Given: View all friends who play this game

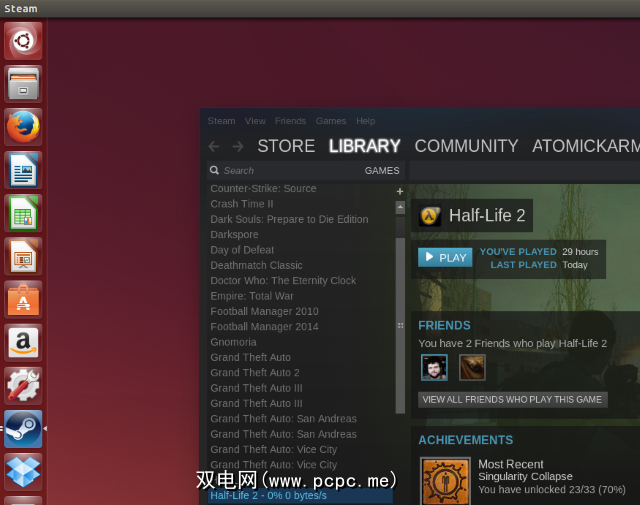Looking at the screenshot, I should (512, 400).
